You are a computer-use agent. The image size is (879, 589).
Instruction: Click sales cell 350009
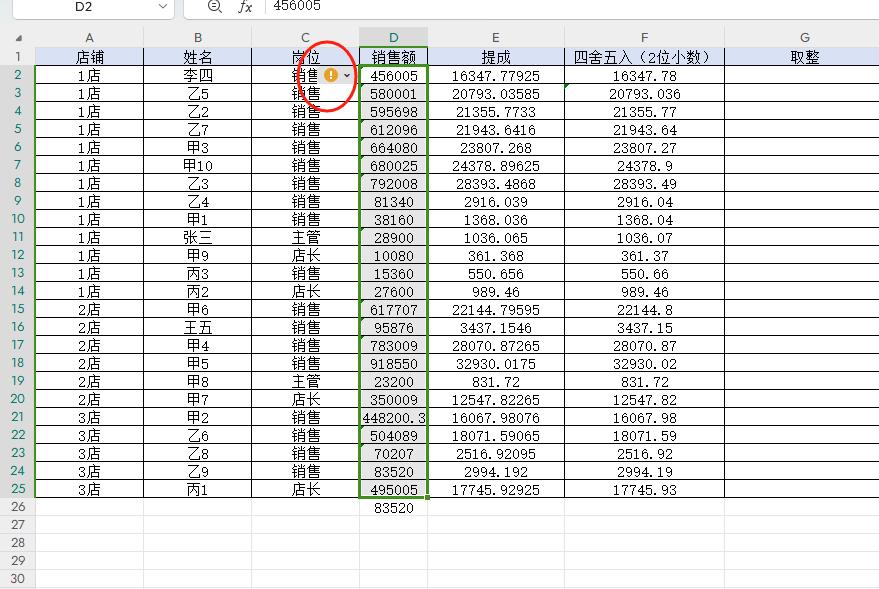[394, 399]
